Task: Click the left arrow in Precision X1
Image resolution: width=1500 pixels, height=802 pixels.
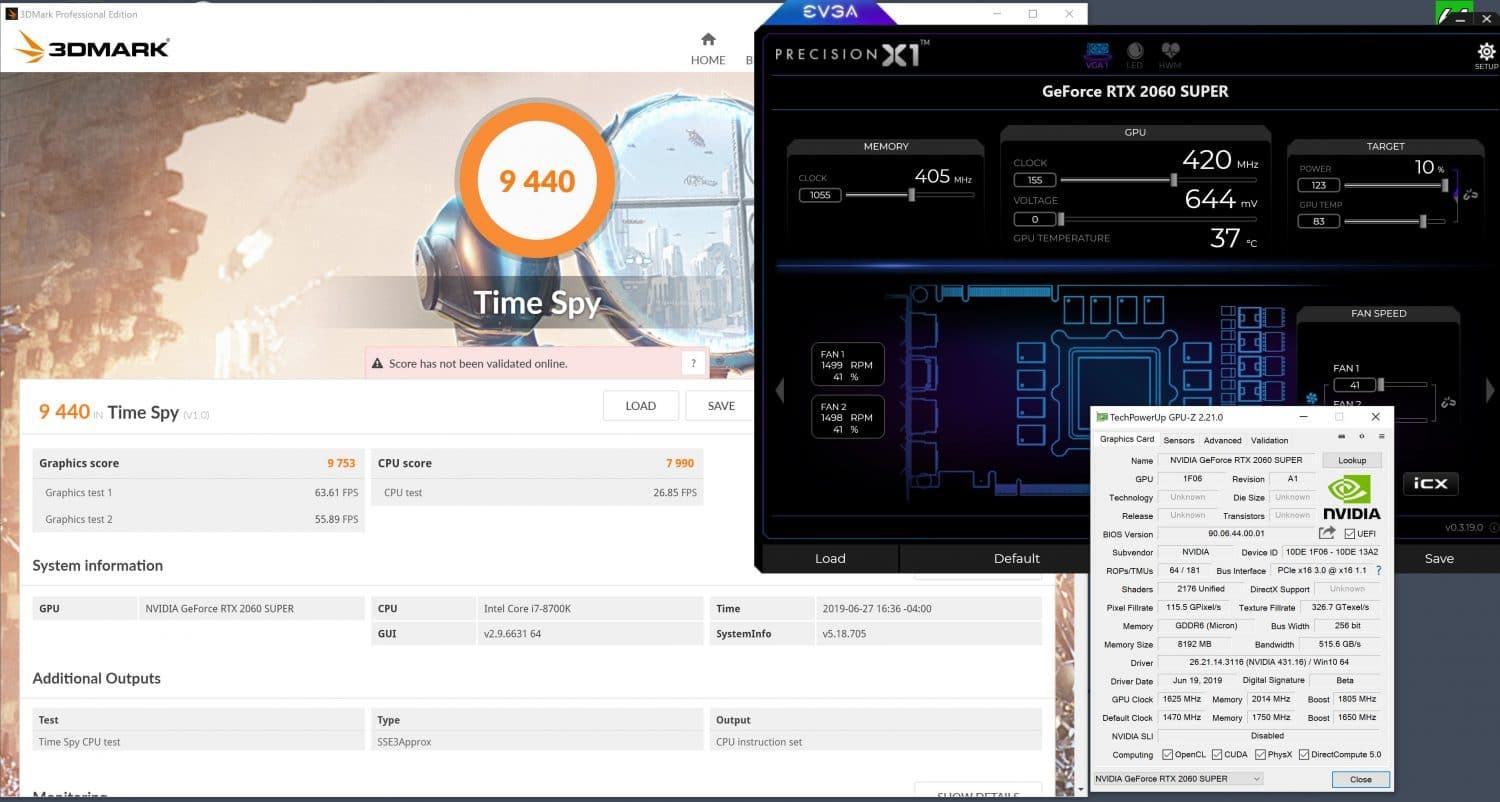Action: pyautogui.click(x=780, y=390)
